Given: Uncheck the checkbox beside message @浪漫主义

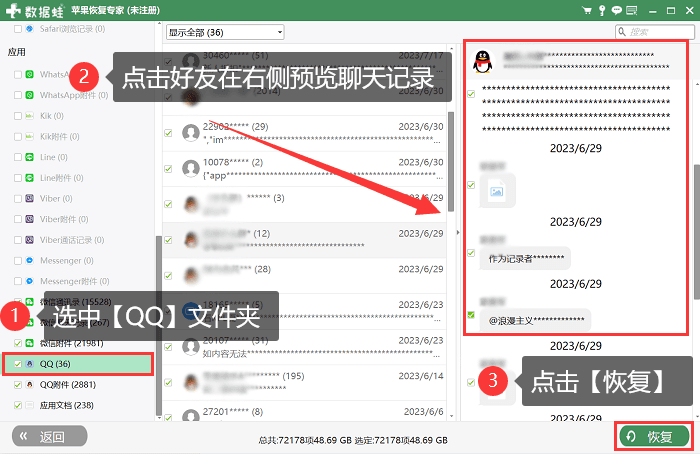Looking at the screenshot, I should pos(471,315).
